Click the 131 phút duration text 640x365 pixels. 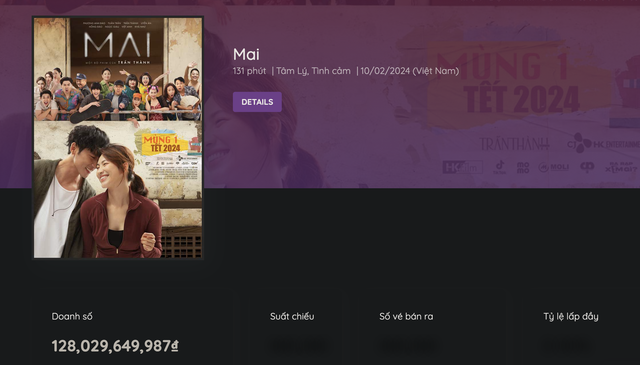click(249, 71)
